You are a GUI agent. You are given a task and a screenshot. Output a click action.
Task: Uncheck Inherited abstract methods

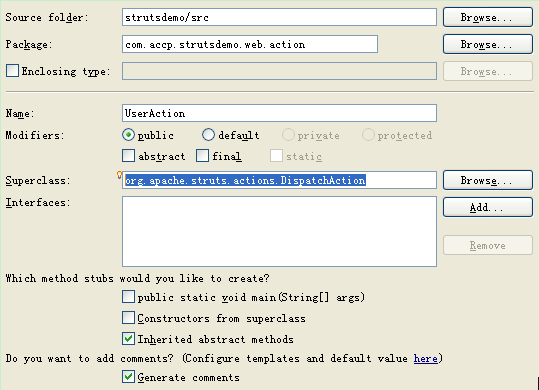[128, 339]
